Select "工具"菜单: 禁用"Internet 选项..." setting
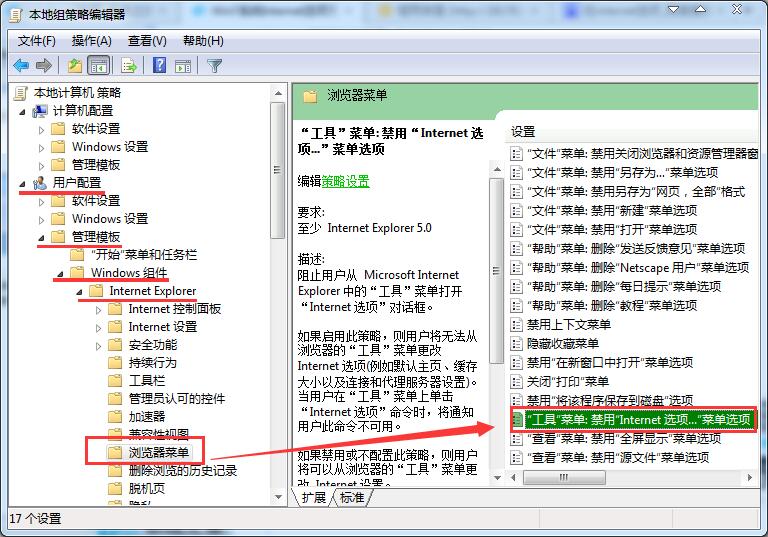768x537 pixels. pos(633,419)
